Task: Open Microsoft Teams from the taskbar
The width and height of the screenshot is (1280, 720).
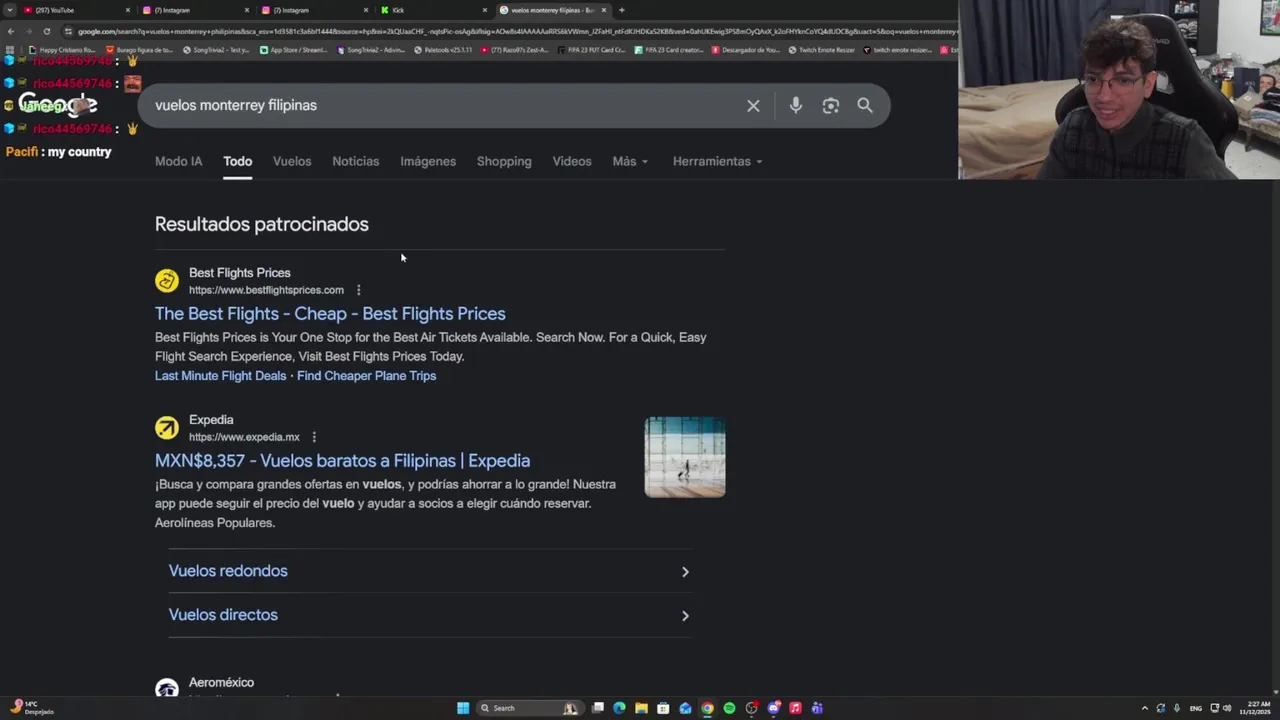Action: coord(817,708)
